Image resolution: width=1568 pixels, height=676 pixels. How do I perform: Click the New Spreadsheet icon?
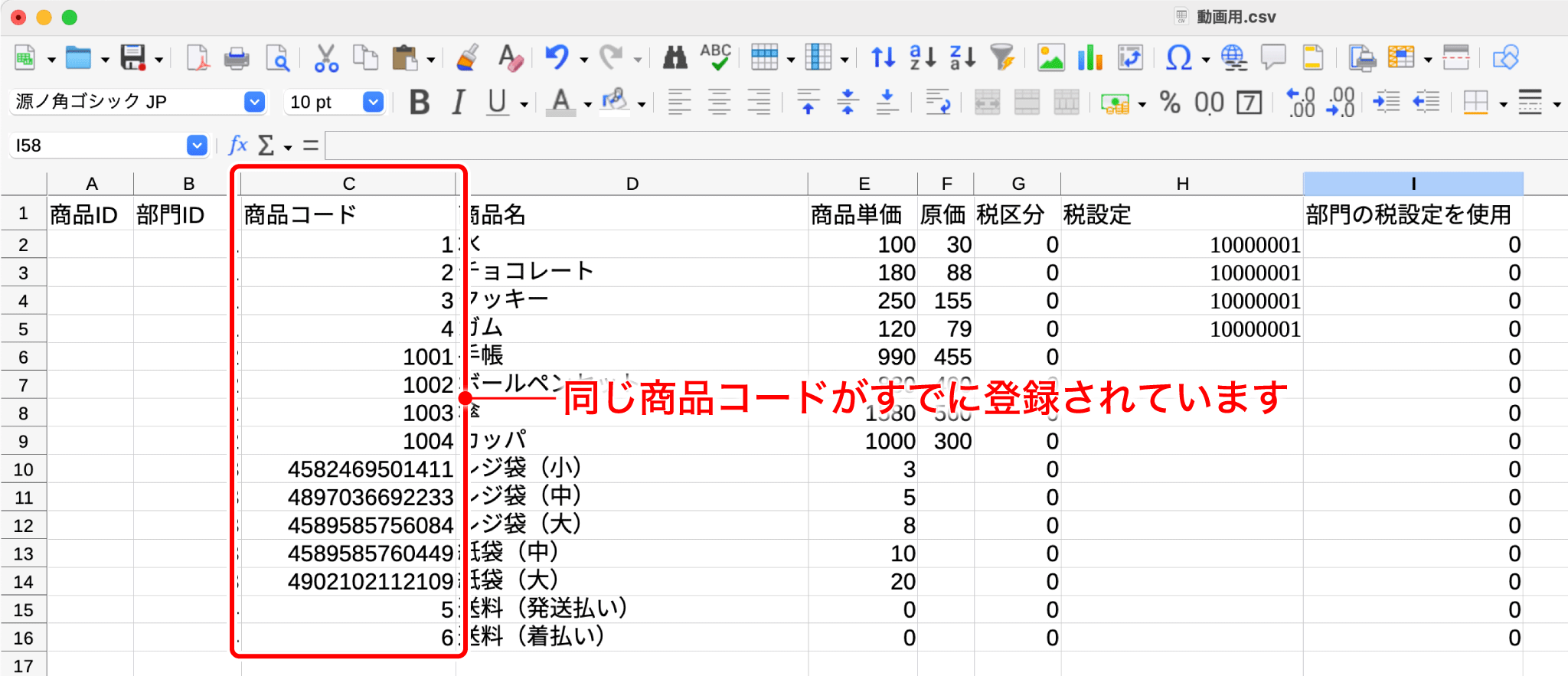(x=25, y=57)
